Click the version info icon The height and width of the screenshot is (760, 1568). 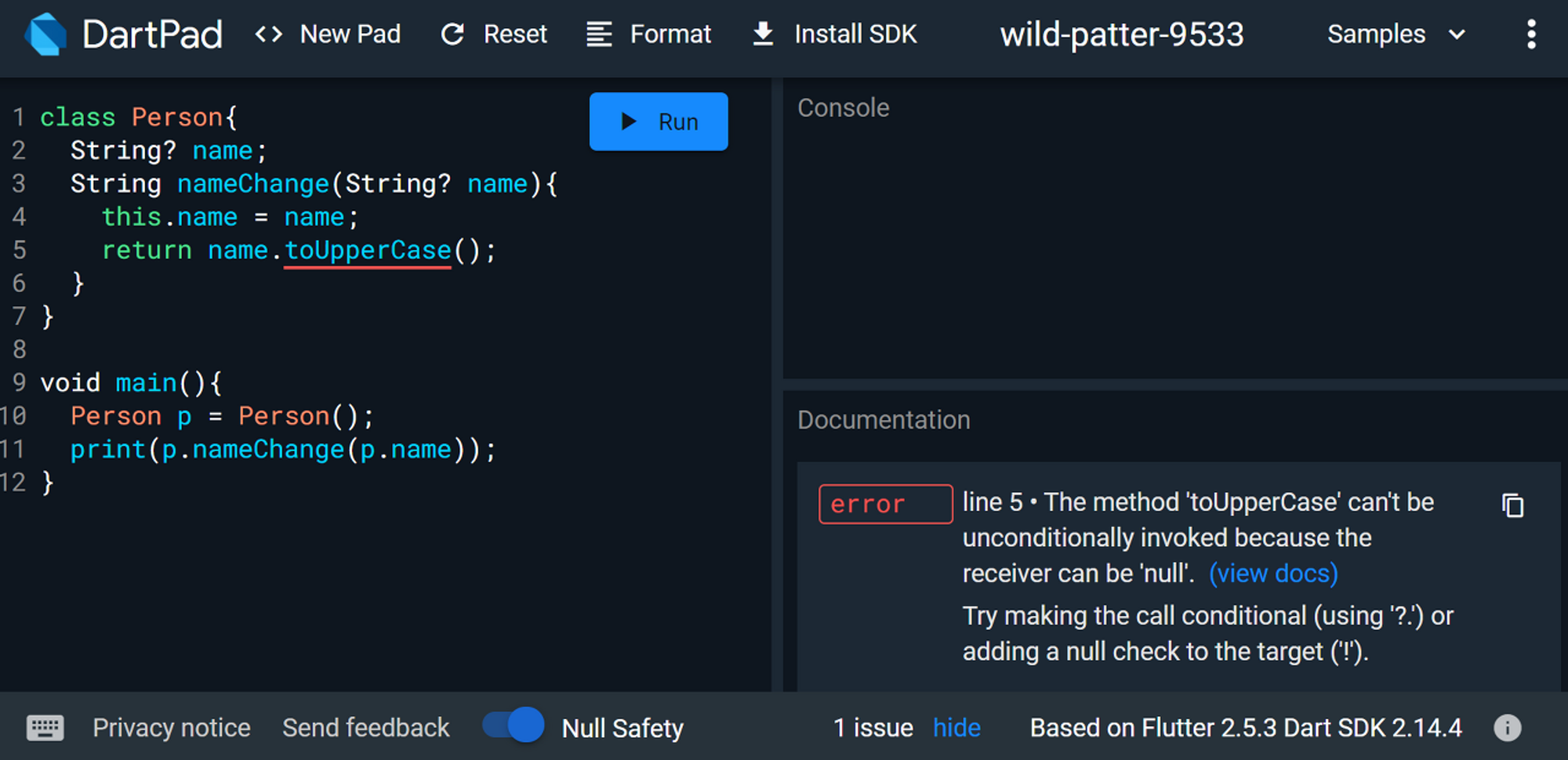[x=1507, y=728]
